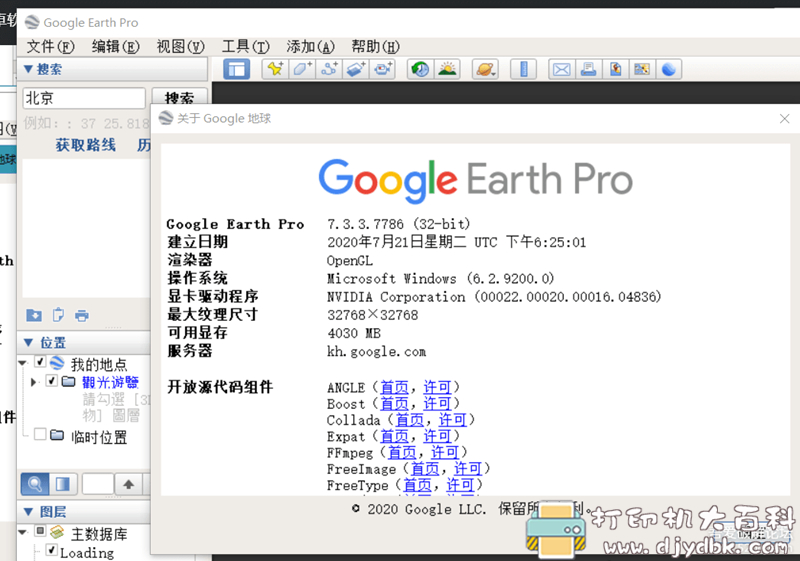Add a placemark with the pushpin icon

coord(276,69)
